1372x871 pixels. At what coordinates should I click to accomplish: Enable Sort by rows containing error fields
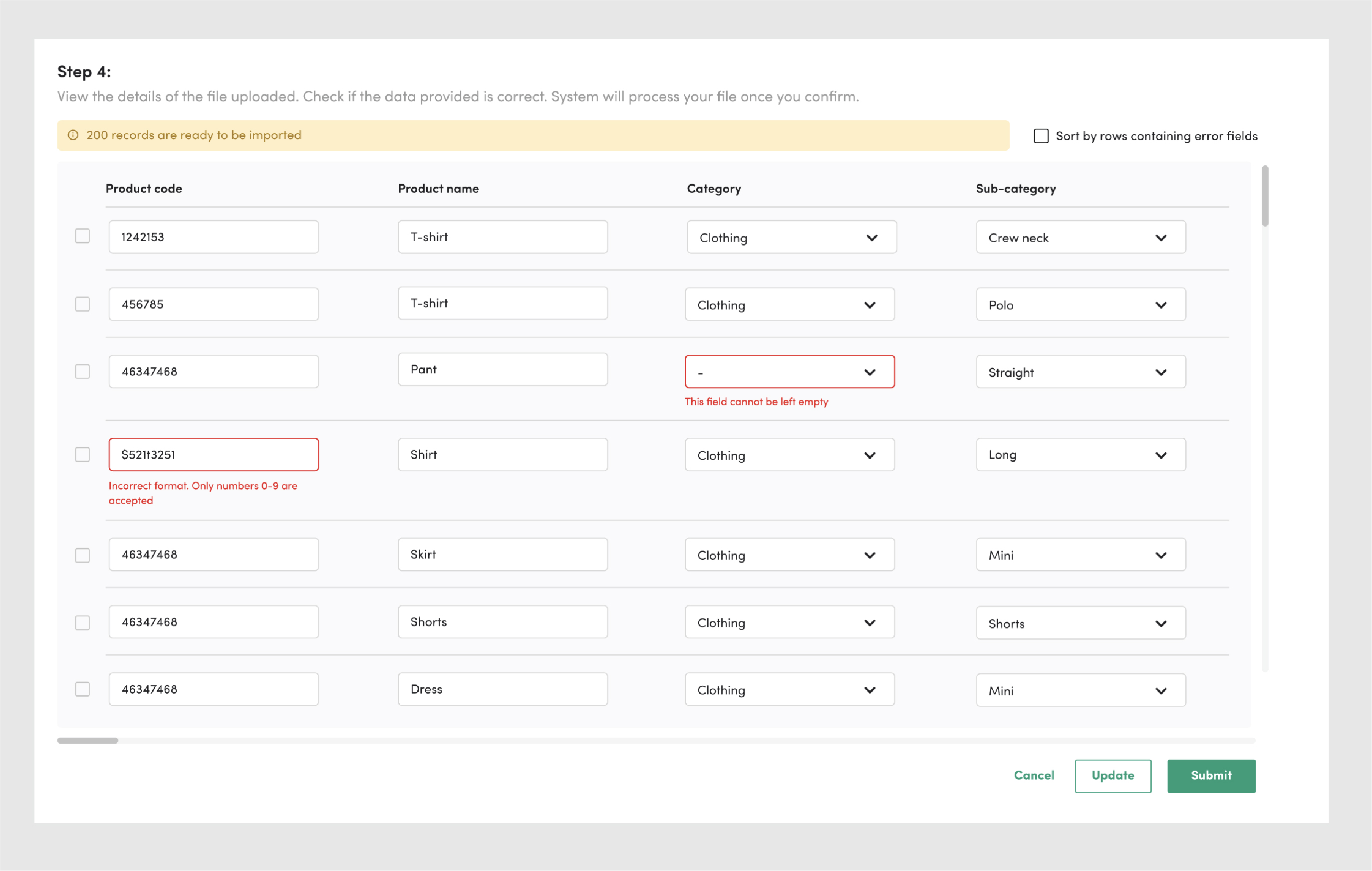click(x=1041, y=136)
